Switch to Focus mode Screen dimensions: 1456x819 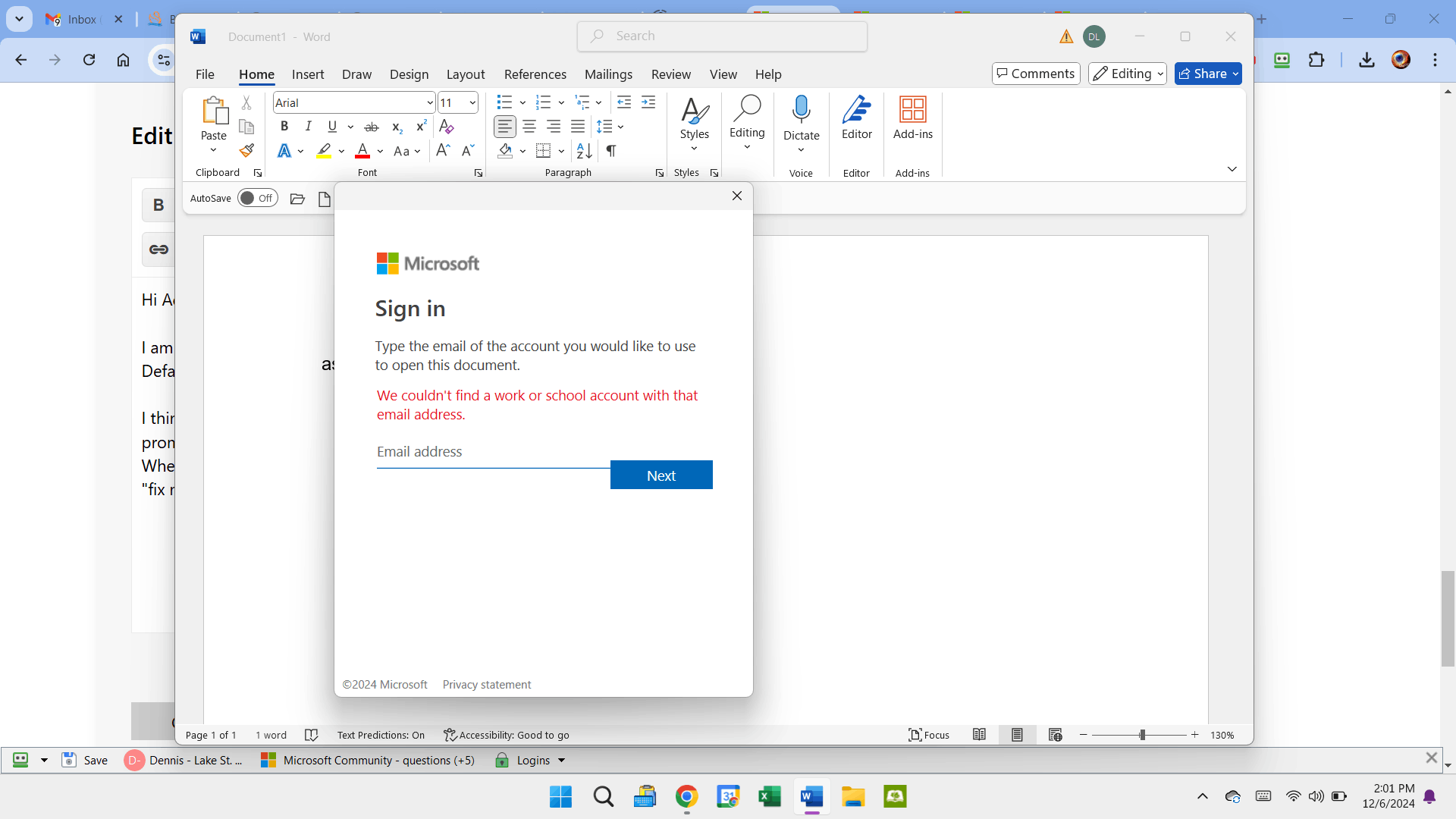pyautogui.click(x=930, y=734)
